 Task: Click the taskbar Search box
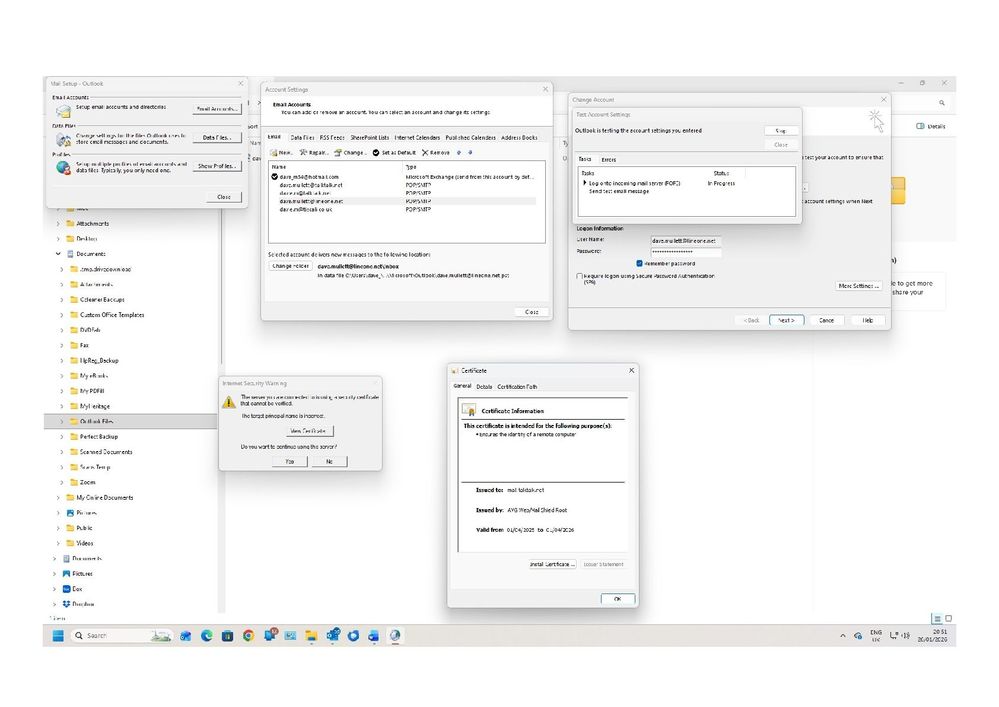(x=121, y=635)
